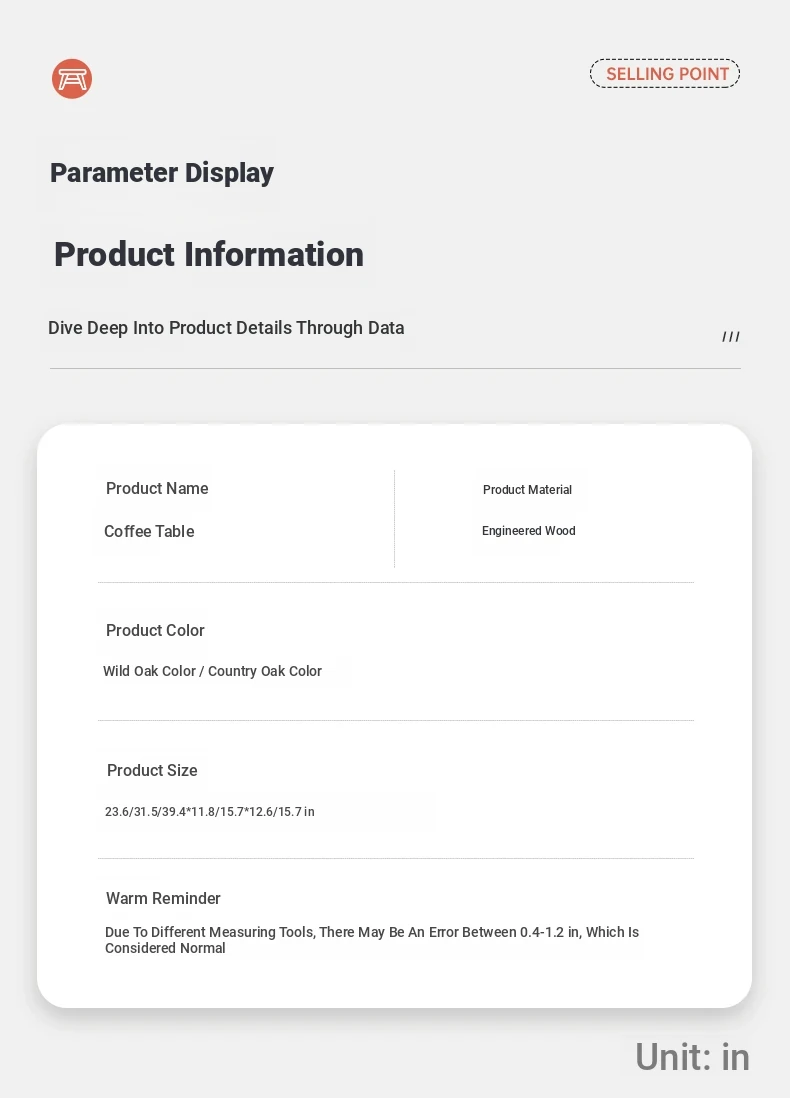Click the orange coffee table logo icon
790x1098 pixels.
[x=72, y=78]
